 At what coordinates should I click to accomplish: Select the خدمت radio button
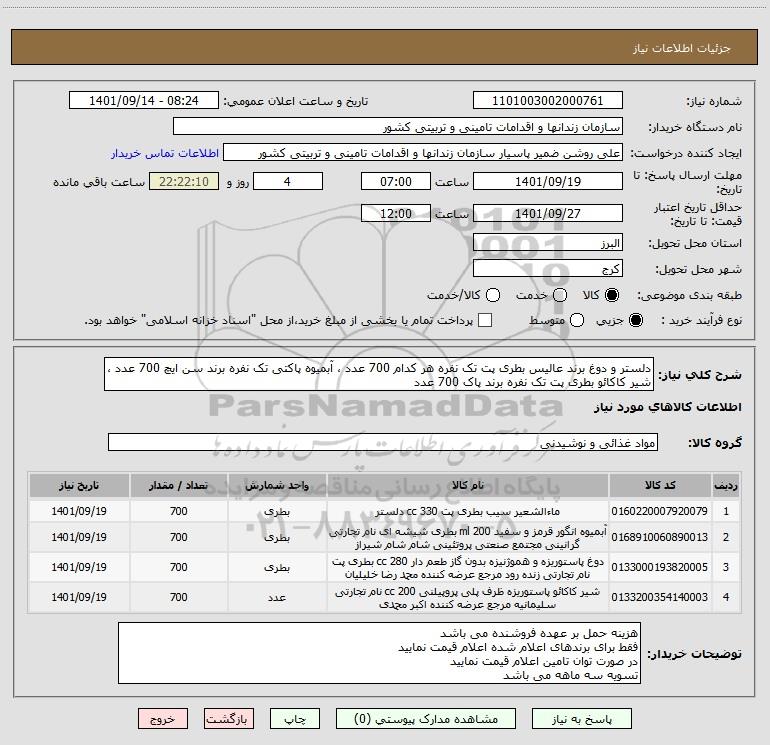tap(560, 295)
